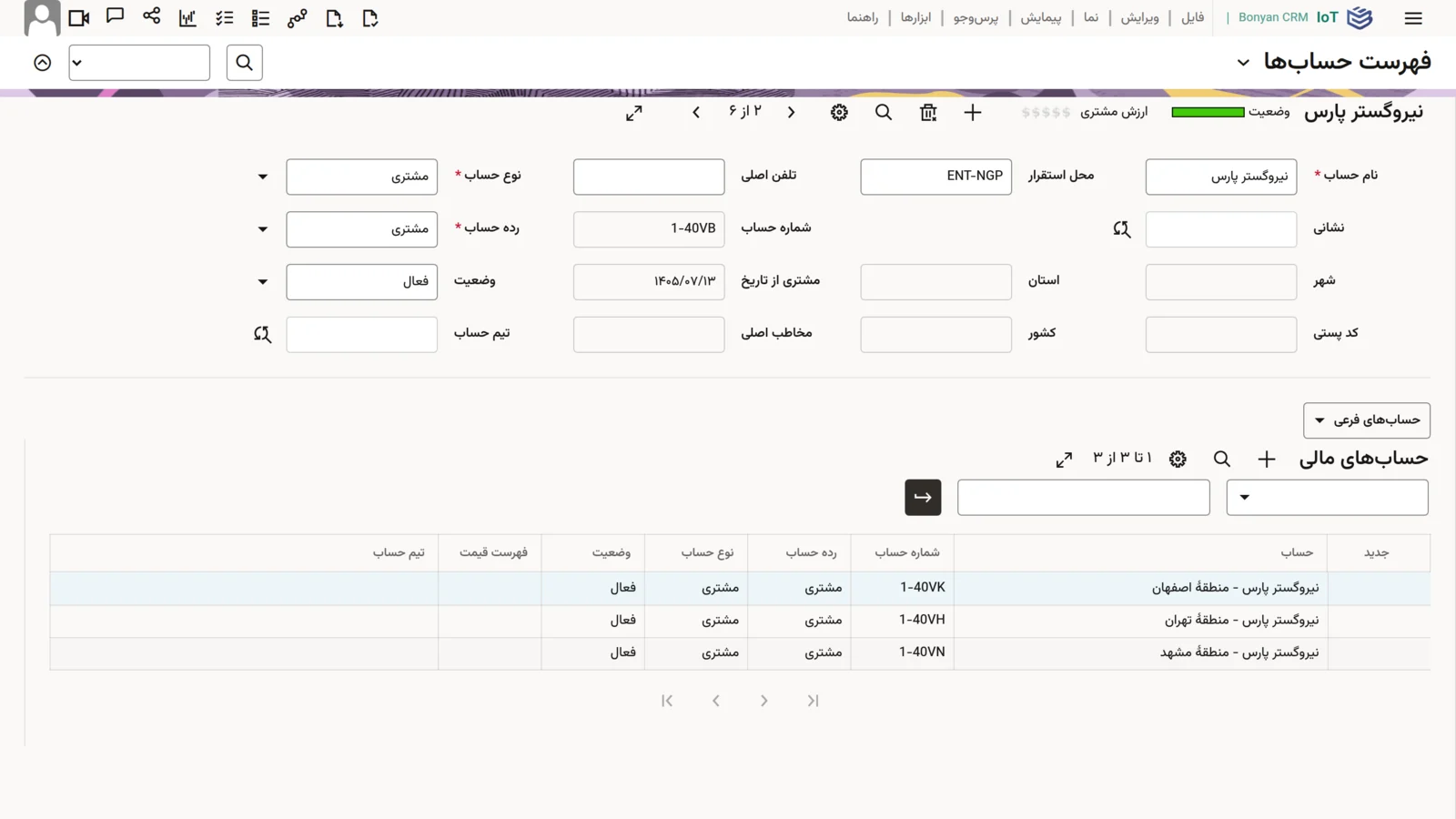Screen dimensions: 1456x819
Task: Add a new account record with plus icon
Action: pos(972,113)
